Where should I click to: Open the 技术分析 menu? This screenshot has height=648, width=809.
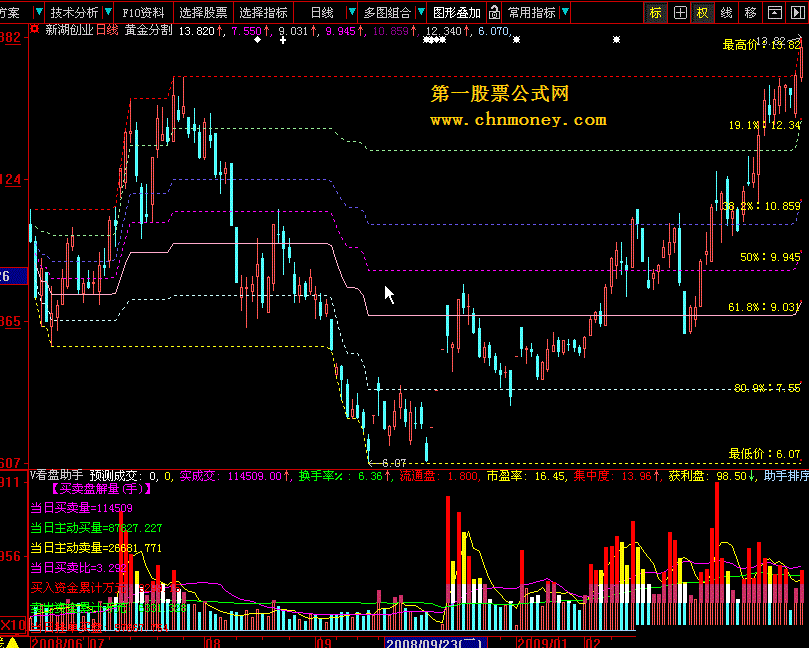coord(74,12)
